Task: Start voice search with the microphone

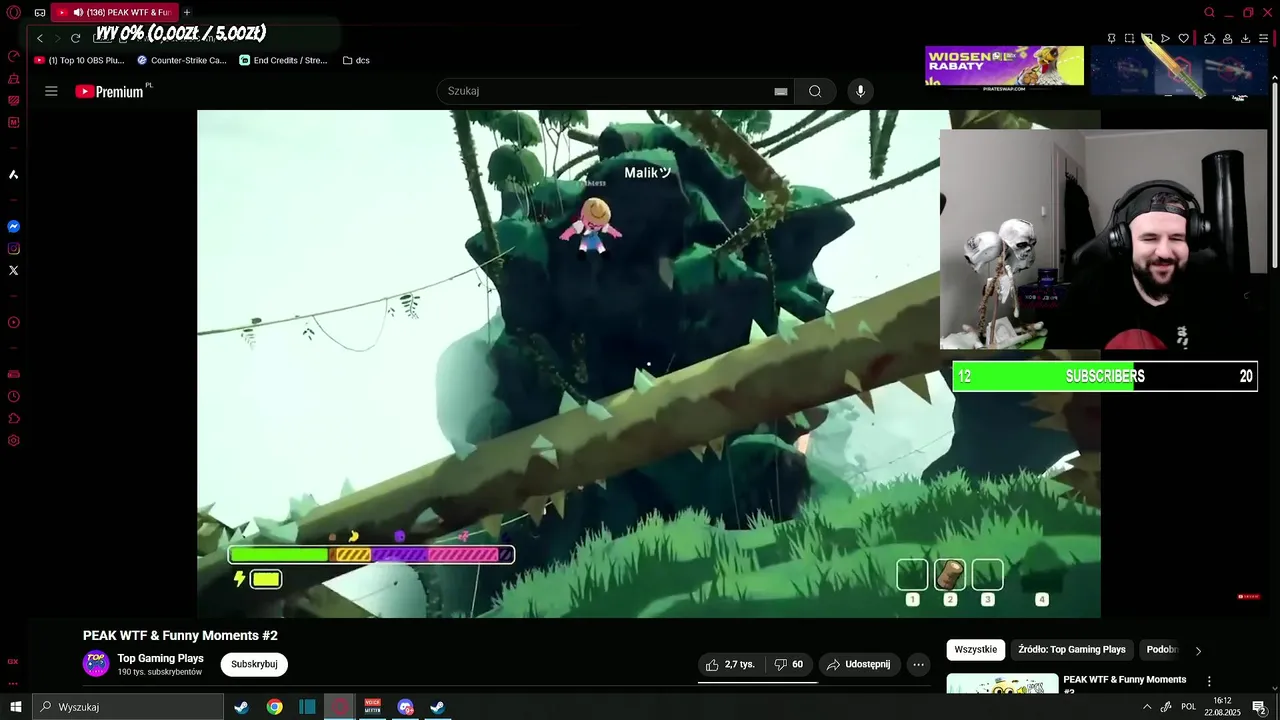Action: tap(860, 91)
